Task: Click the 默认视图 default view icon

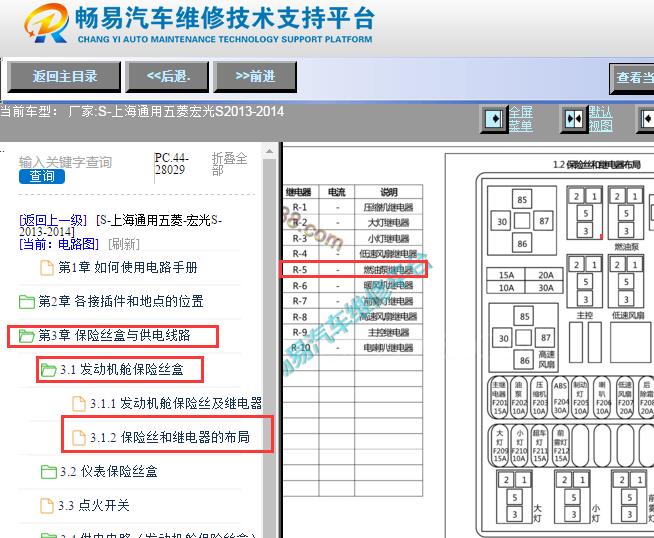Action: click(x=574, y=119)
